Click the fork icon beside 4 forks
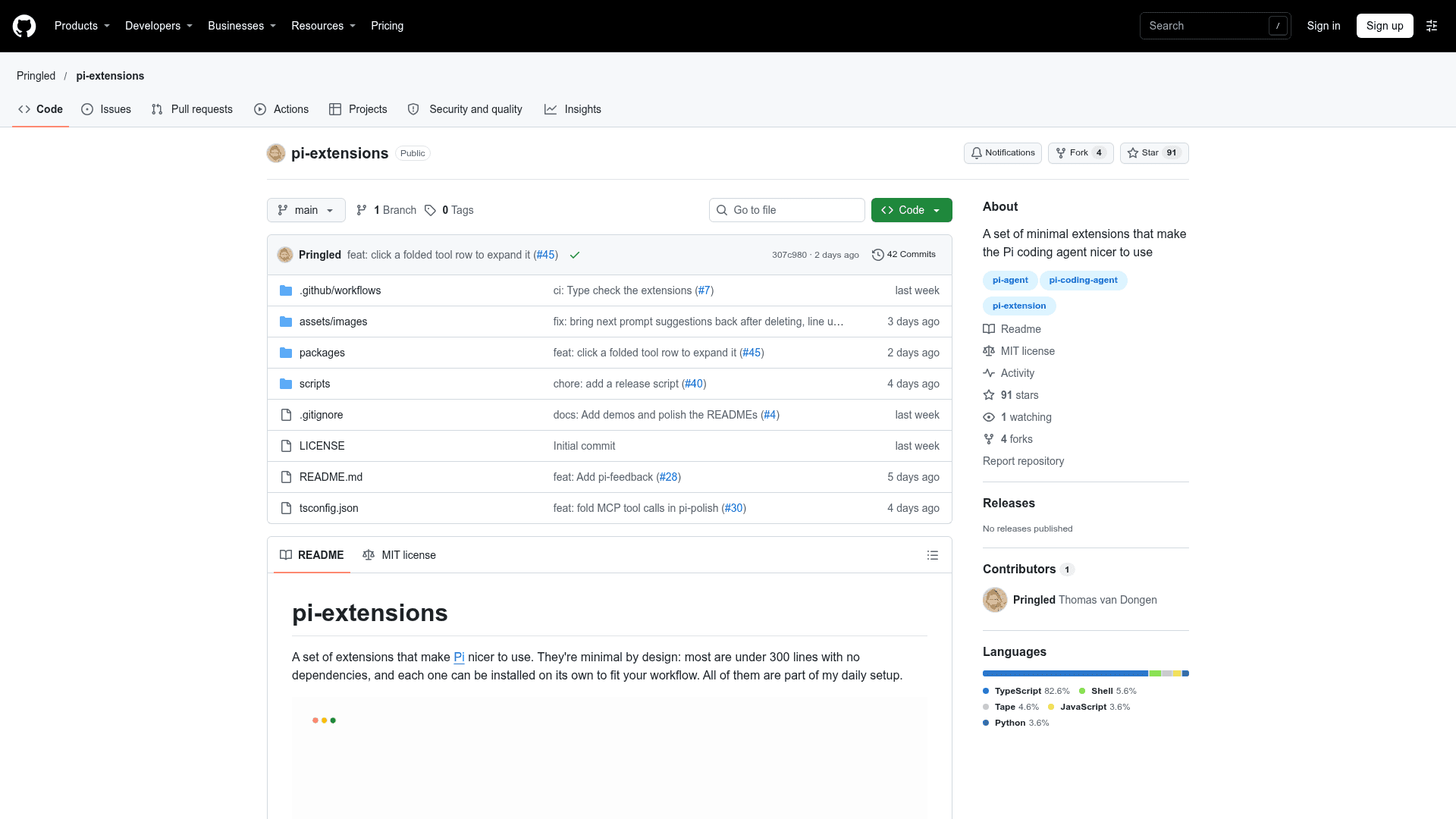This screenshot has width=1456, height=819. point(989,439)
